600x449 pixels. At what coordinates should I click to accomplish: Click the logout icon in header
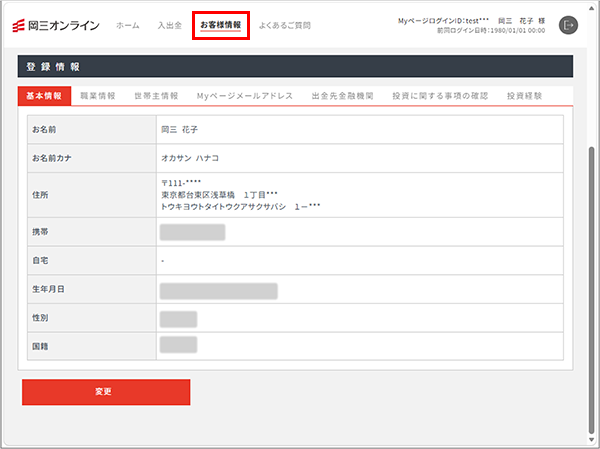click(568, 25)
